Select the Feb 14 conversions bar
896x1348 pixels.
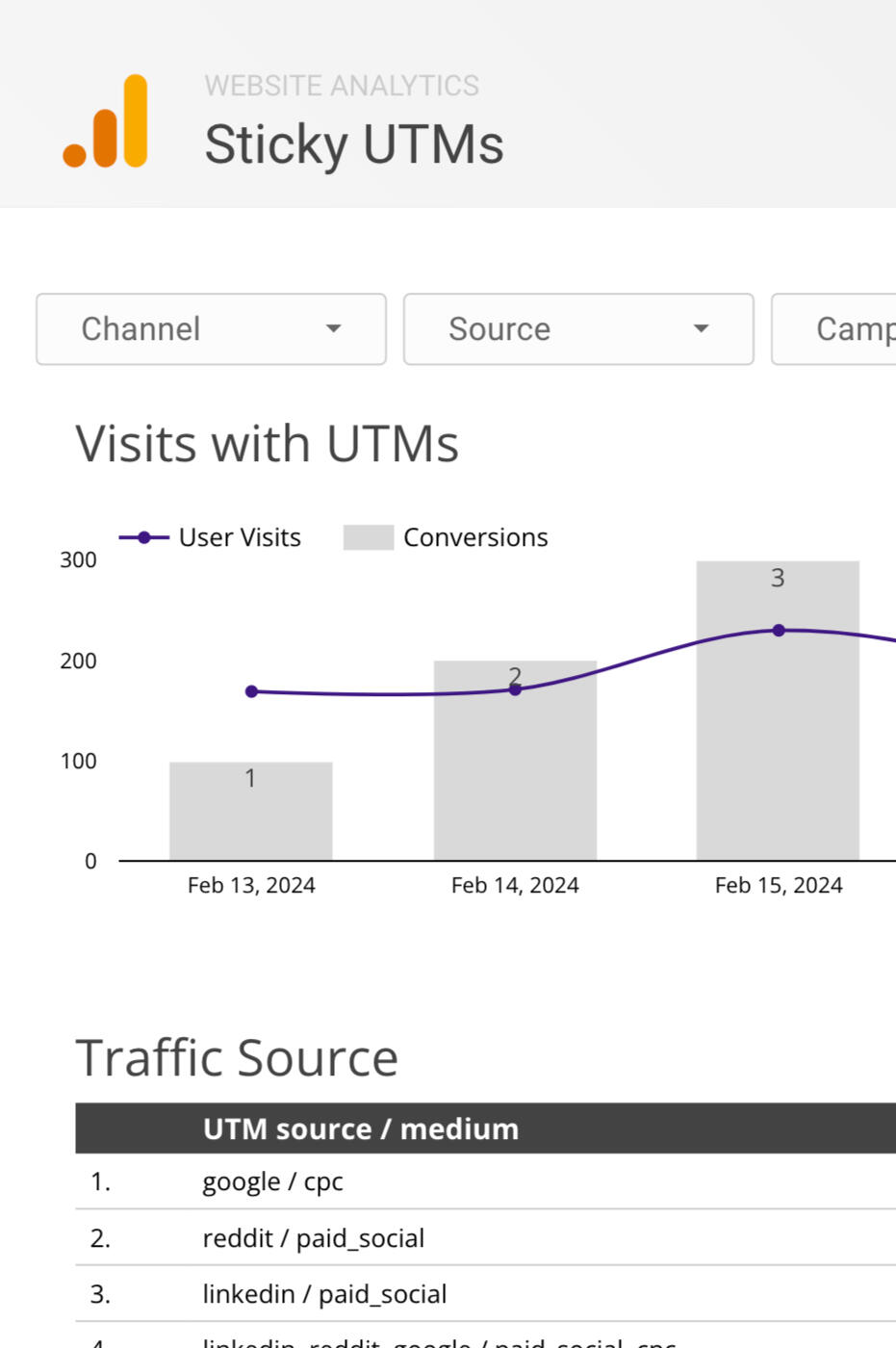[515, 770]
